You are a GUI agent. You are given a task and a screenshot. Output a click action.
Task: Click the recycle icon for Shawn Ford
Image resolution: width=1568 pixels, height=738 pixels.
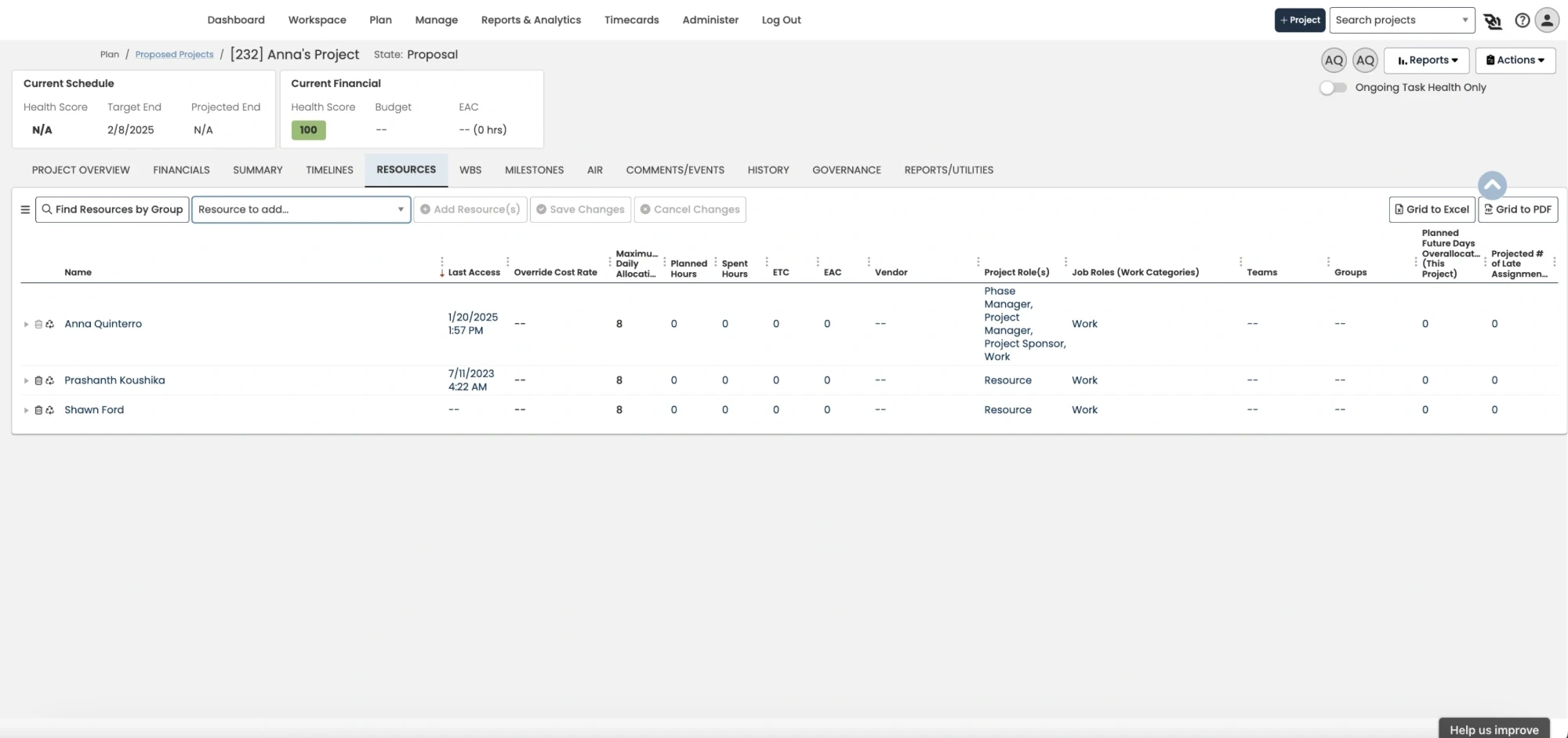coord(50,410)
